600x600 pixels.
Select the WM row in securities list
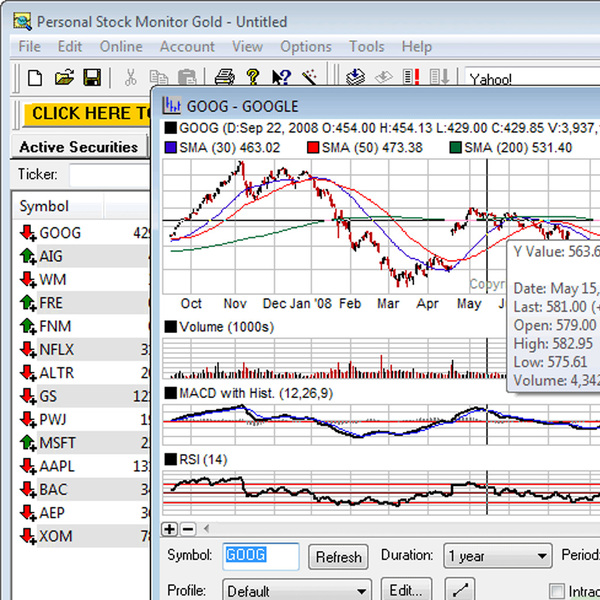click(x=81, y=279)
